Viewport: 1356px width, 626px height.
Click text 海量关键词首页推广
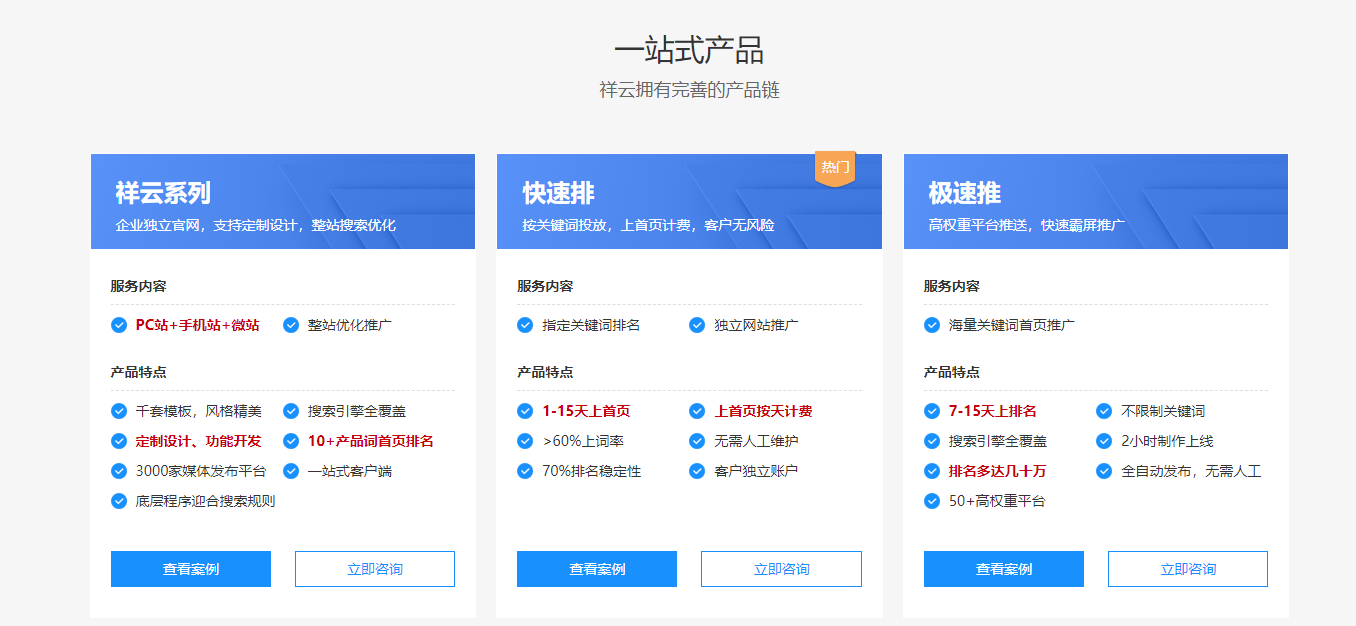pos(1012,325)
